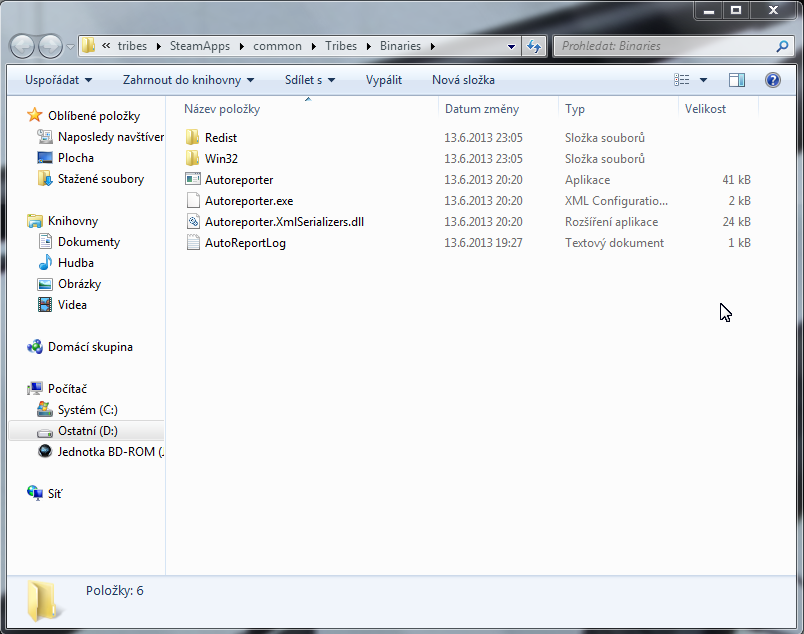Open Zahrnout do knihovny menu
Screen dimensions: 804x634
point(188,80)
